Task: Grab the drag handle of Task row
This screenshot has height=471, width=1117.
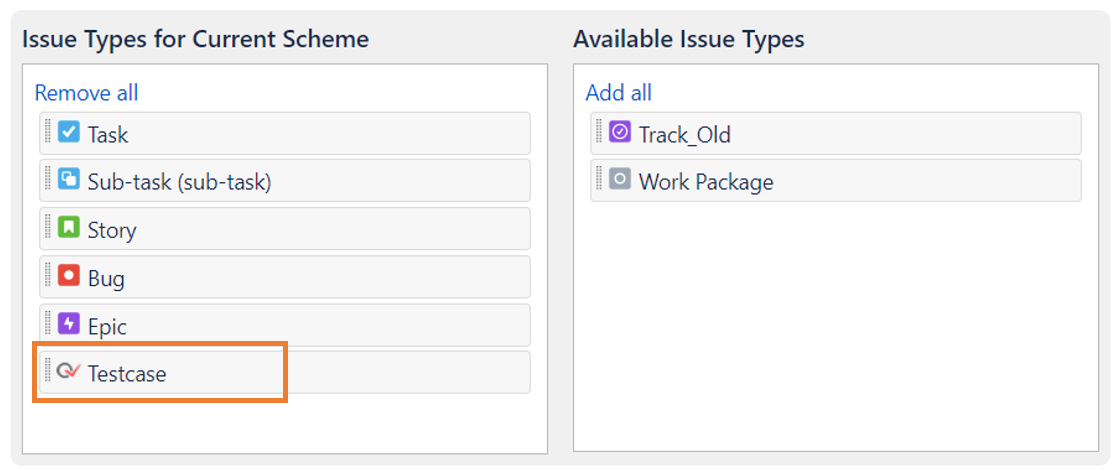Action: 48,131
